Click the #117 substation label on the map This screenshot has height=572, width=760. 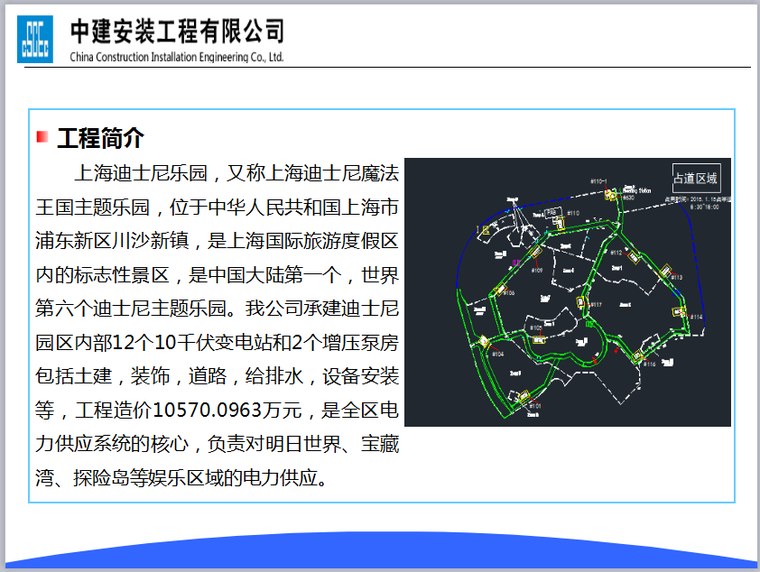(x=596, y=304)
